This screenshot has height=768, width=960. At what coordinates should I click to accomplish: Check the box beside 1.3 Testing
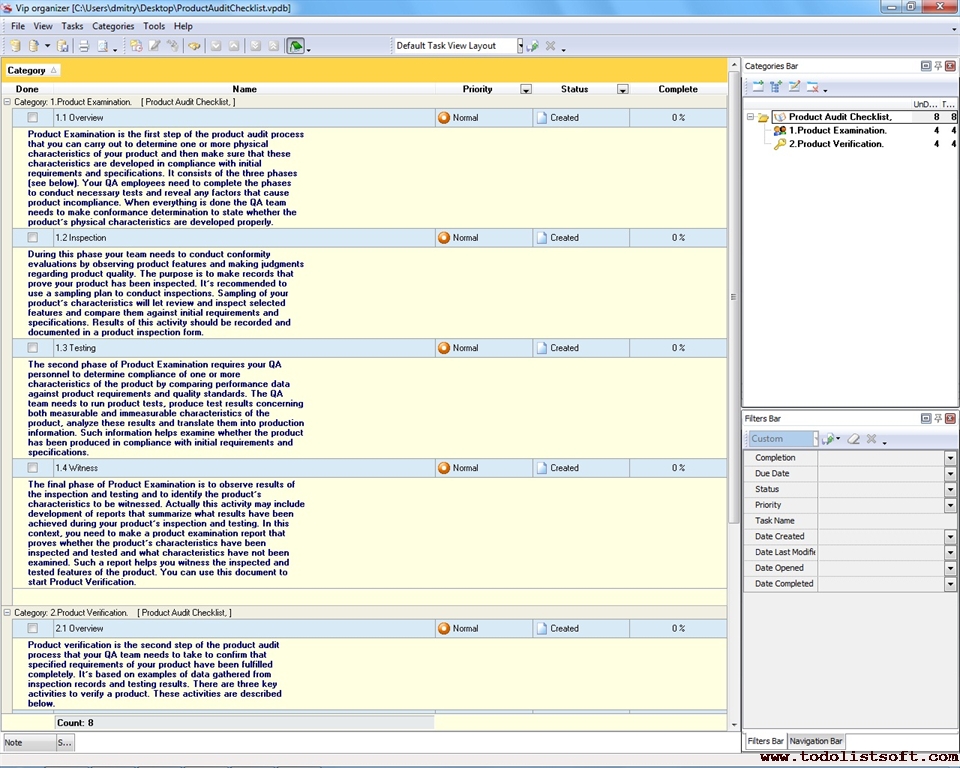[33, 347]
